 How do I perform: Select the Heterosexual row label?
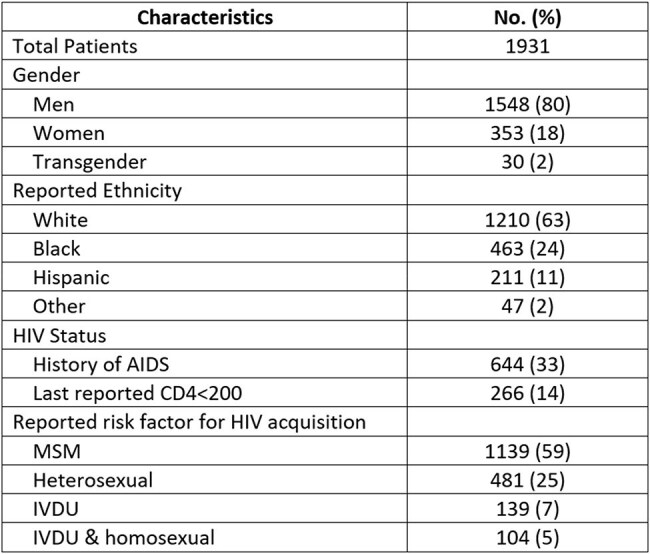(93, 480)
